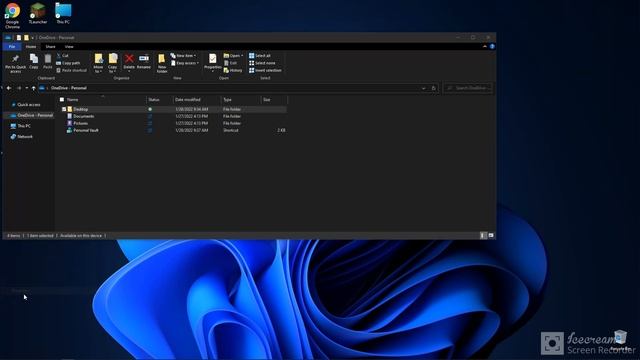This screenshot has width=640, height=360.
Task: Expand the address bar history dropdown
Action: click(423, 88)
